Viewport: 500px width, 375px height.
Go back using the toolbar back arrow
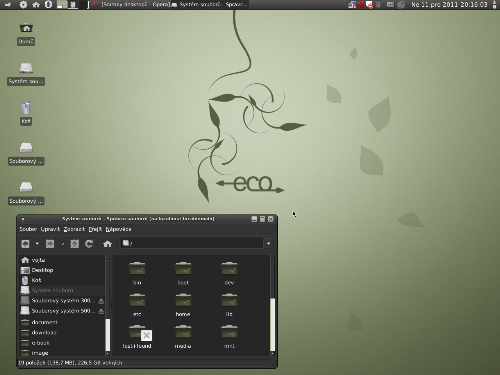[x=25, y=244]
